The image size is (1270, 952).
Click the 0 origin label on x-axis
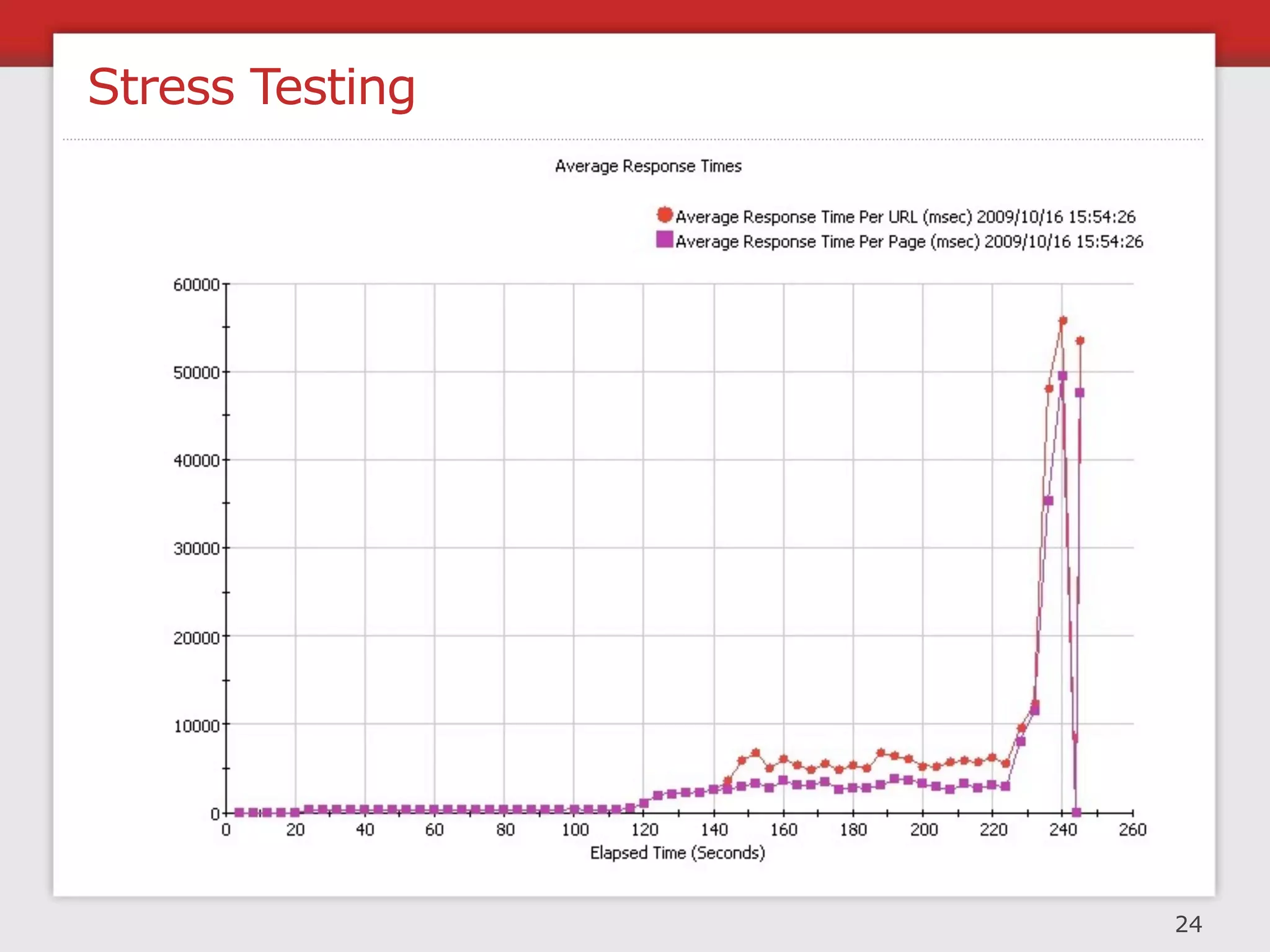[226, 830]
